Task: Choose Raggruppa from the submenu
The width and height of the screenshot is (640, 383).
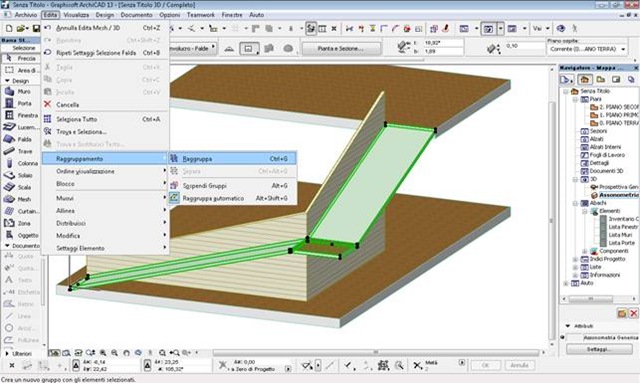Action: [233, 158]
